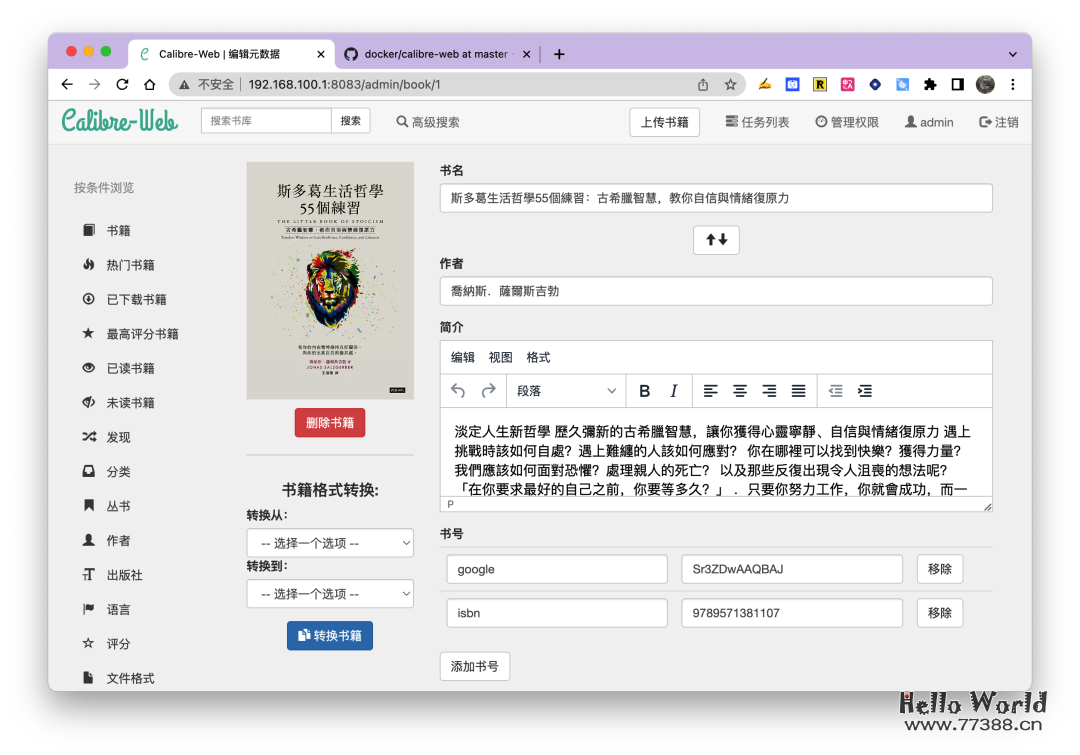Open the 格式 menu in editor
Screen dimensions: 1080x755
538,357
